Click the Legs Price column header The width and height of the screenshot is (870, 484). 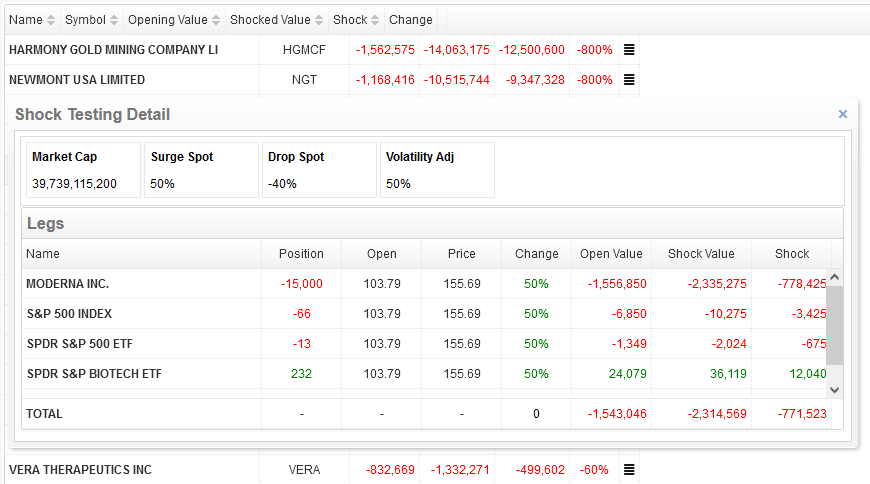pos(462,254)
